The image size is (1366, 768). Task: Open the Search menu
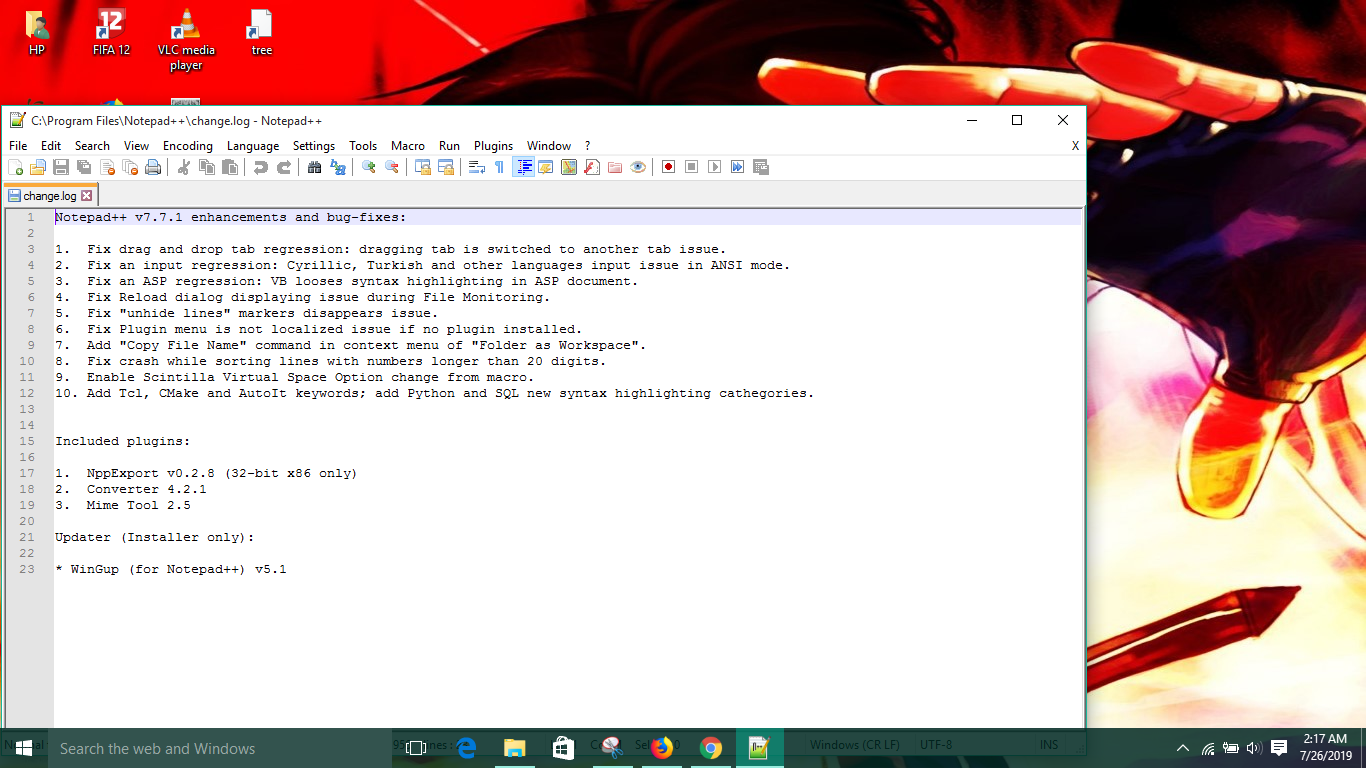tap(92, 146)
